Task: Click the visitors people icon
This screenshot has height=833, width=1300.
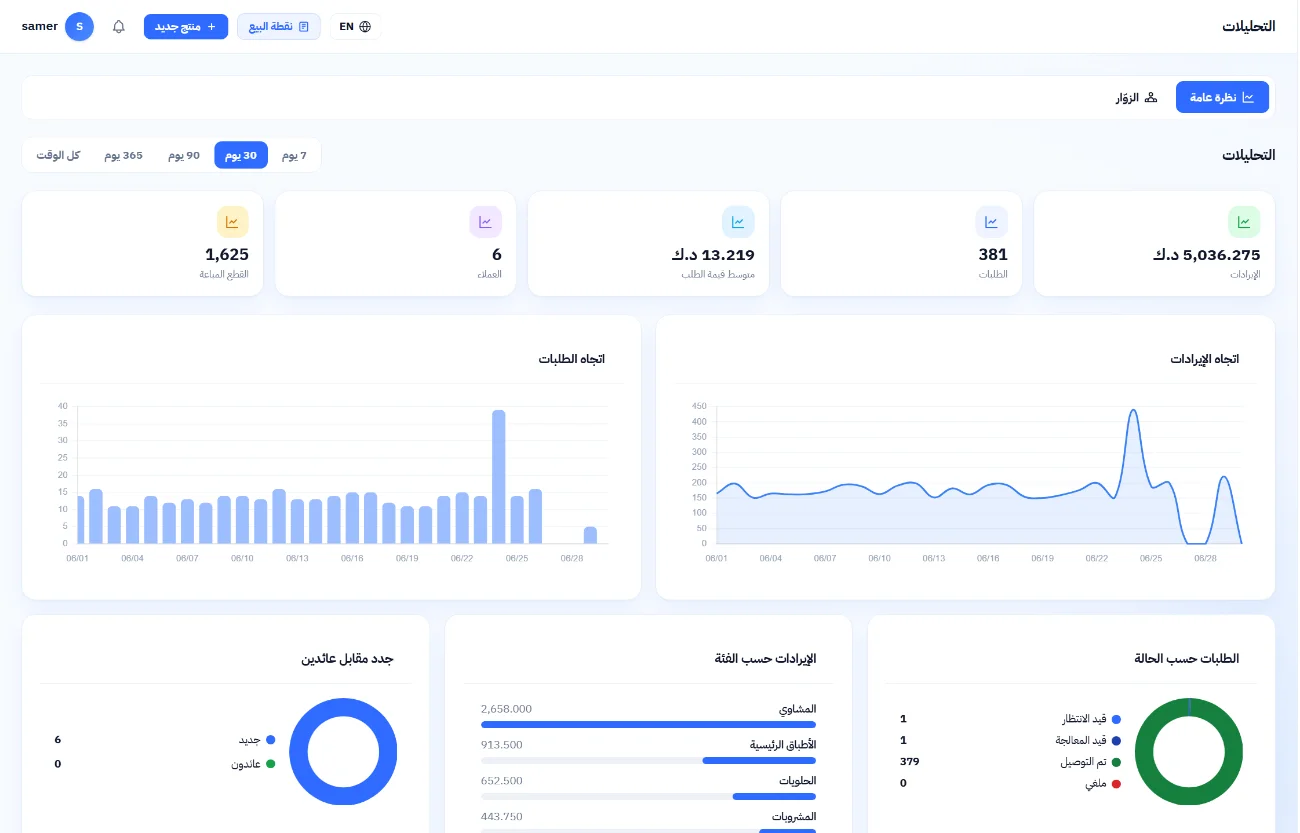Action: [1151, 97]
